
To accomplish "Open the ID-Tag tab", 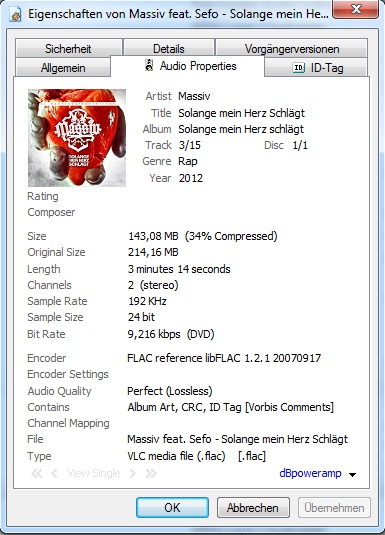I will coord(316,68).
